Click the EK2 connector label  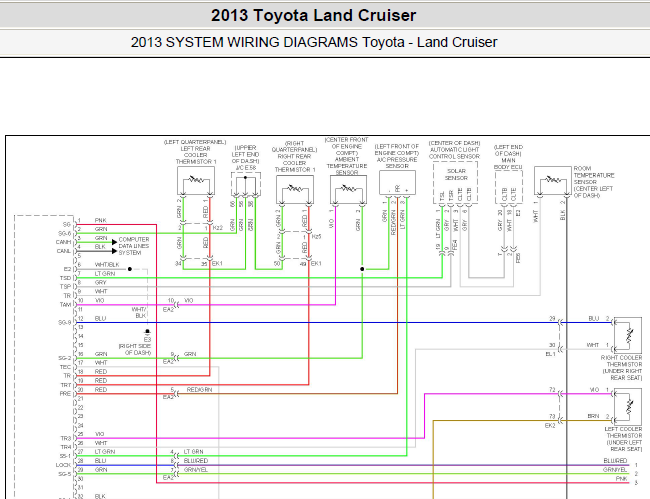[550, 426]
